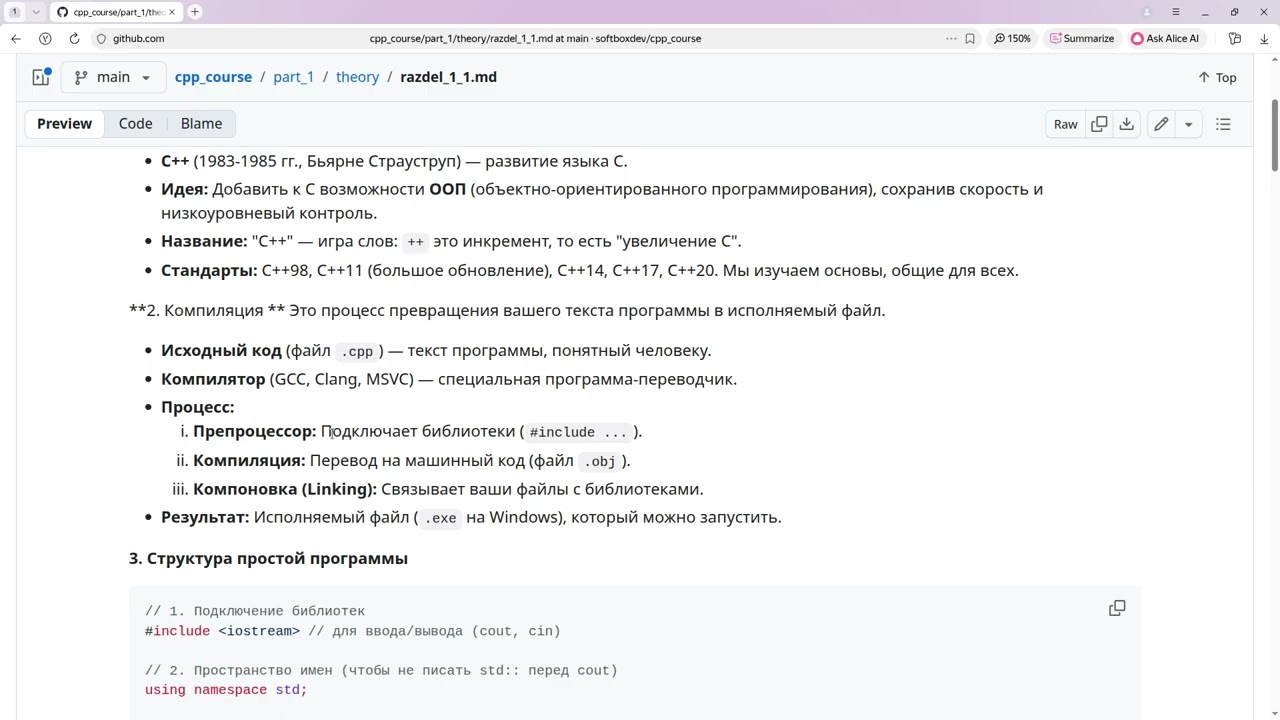This screenshot has width=1280, height=720.
Task: Copy the code block contents
Action: (x=1117, y=608)
